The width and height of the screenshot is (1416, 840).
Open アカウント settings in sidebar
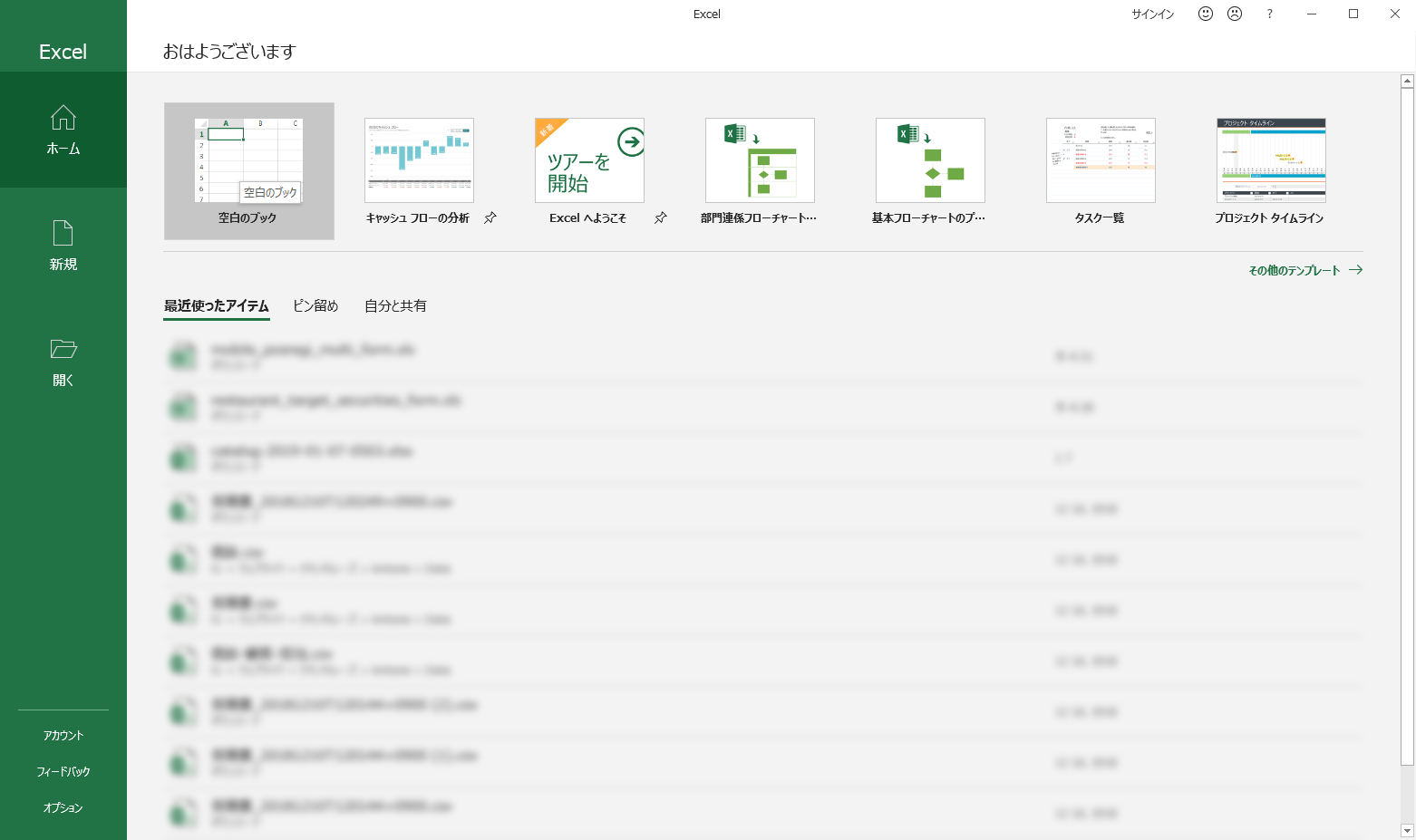(63, 736)
